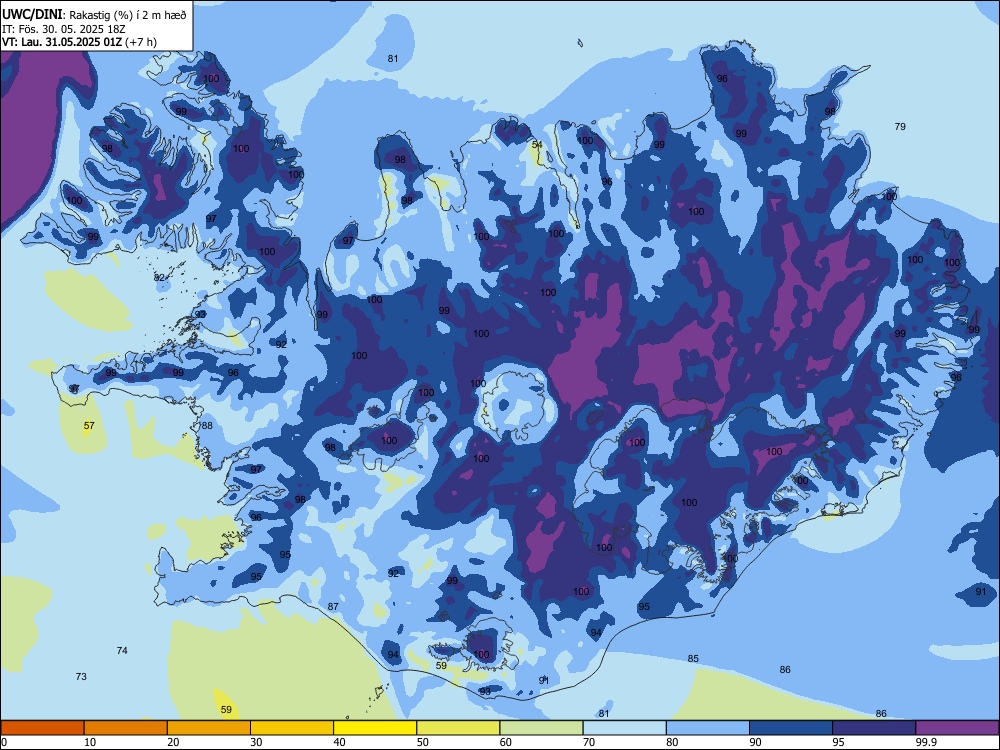Click the '54' humidity value on the map
Image resolution: width=1000 pixels, height=750 pixels.
[537, 145]
